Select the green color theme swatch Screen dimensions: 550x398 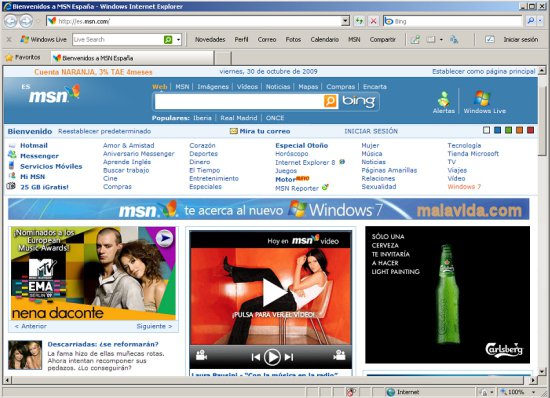tap(509, 130)
